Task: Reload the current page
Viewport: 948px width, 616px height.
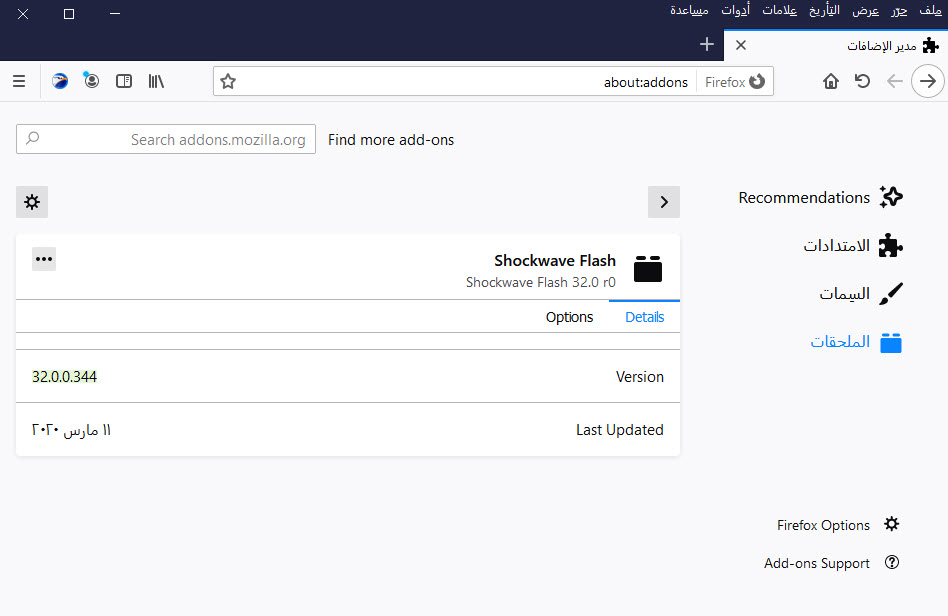Action: (863, 81)
